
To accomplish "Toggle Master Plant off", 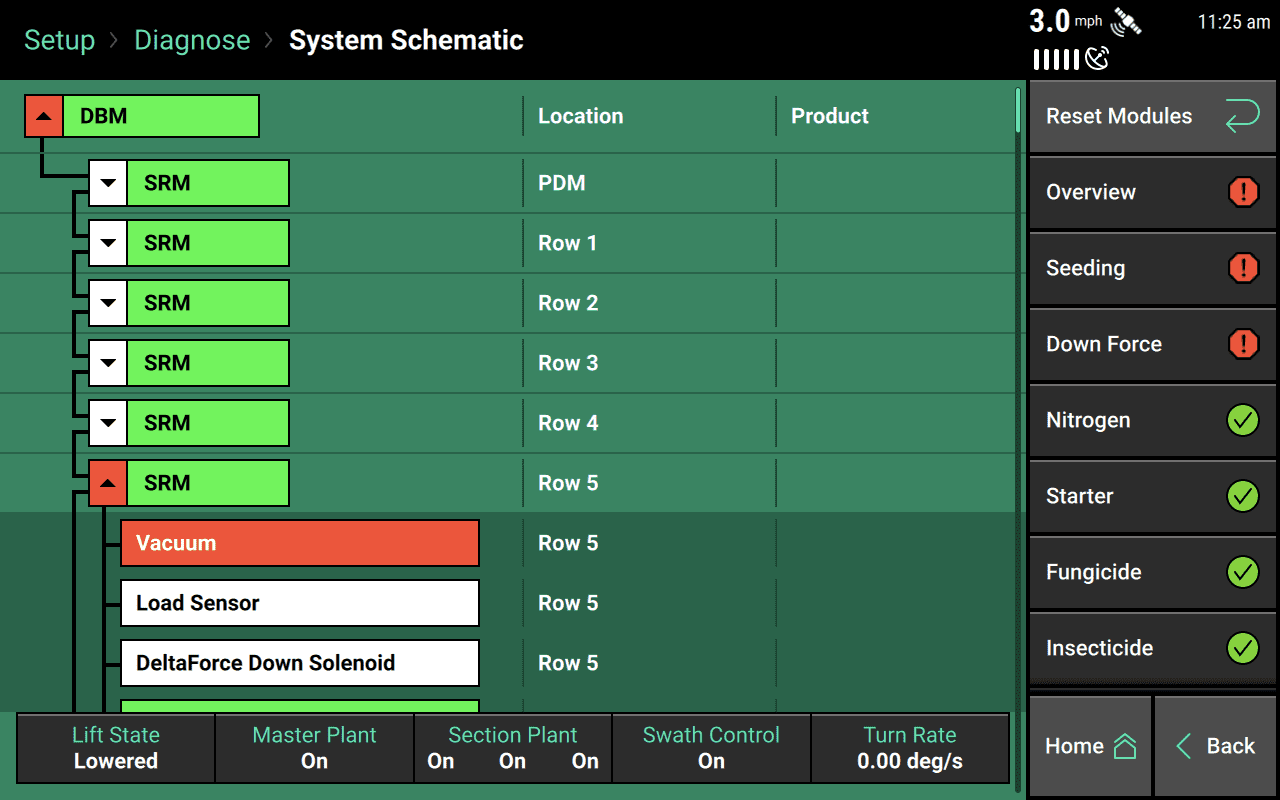I will [313, 748].
